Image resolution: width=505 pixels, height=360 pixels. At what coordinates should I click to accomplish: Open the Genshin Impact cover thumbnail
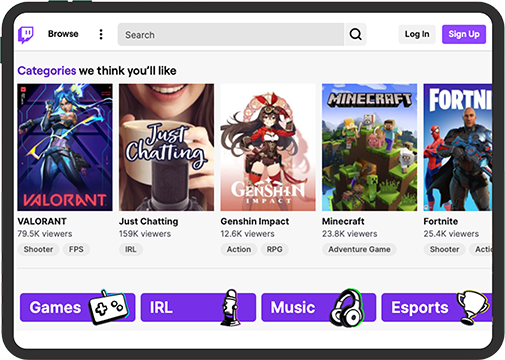coord(268,147)
